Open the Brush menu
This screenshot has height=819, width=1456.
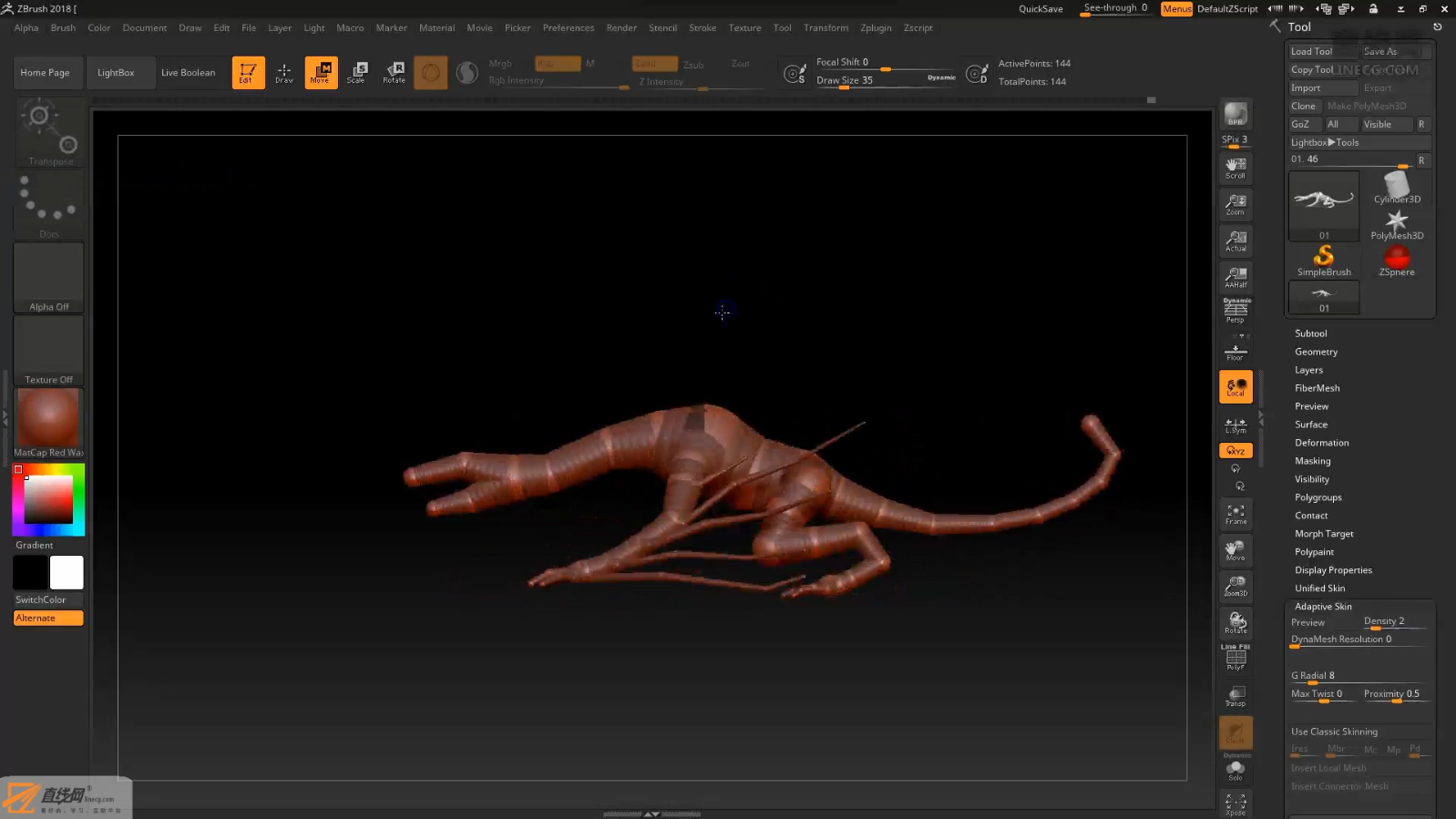coord(63,27)
